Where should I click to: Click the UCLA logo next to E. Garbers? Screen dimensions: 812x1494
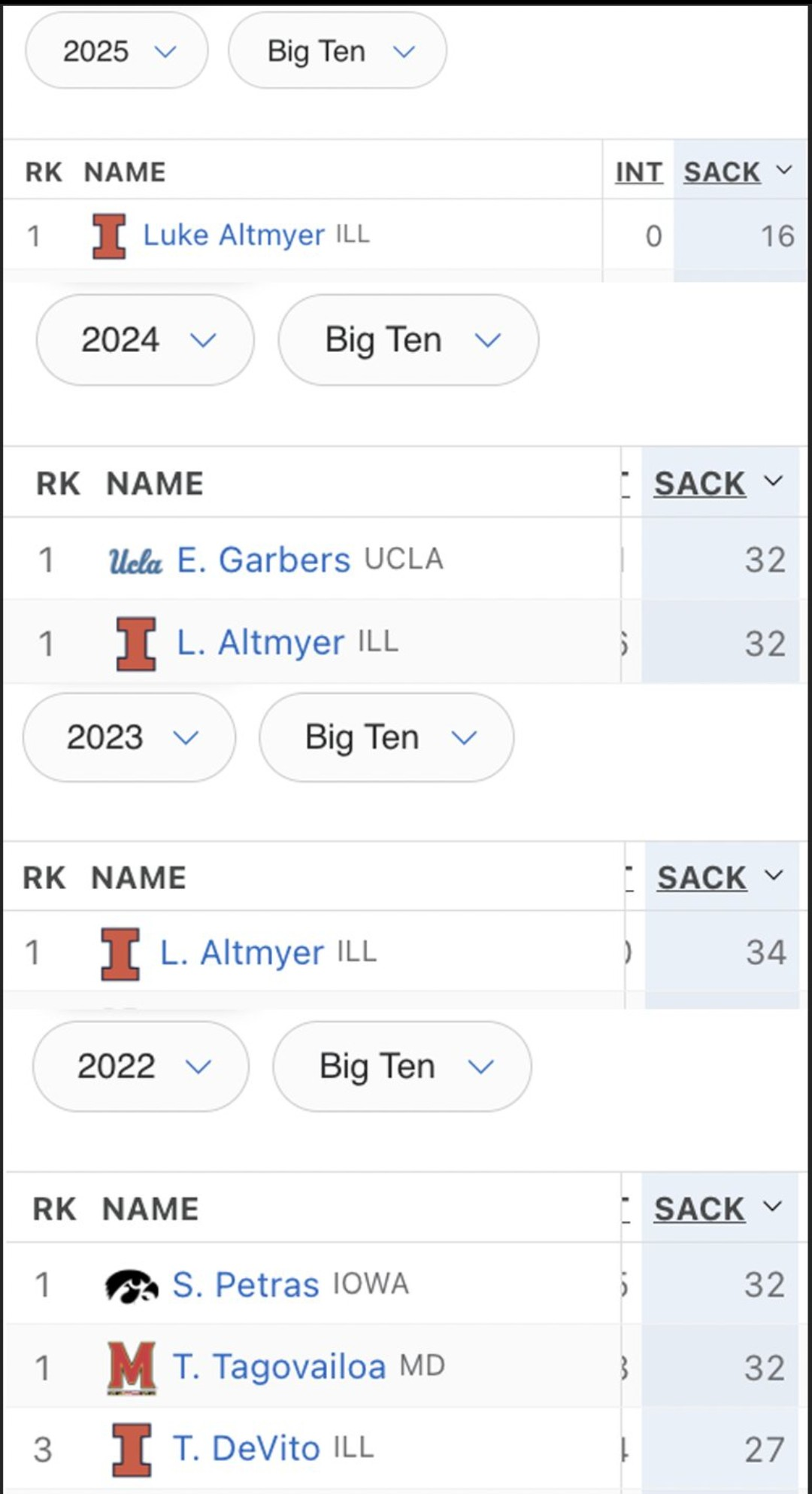(135, 561)
